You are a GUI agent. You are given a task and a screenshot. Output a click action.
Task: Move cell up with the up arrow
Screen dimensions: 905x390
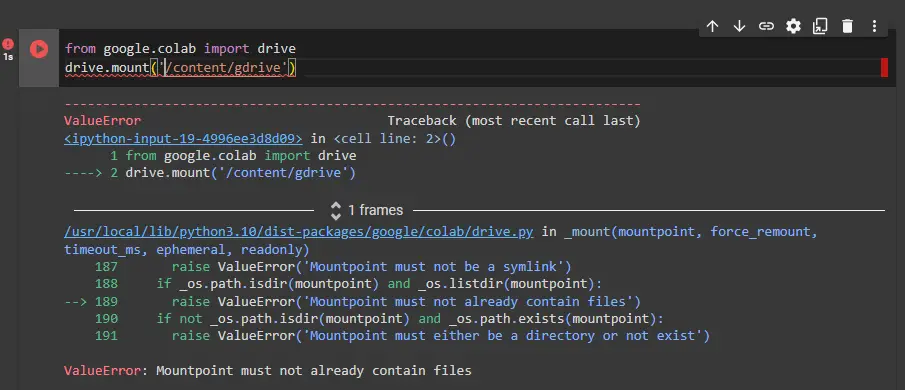coord(713,26)
